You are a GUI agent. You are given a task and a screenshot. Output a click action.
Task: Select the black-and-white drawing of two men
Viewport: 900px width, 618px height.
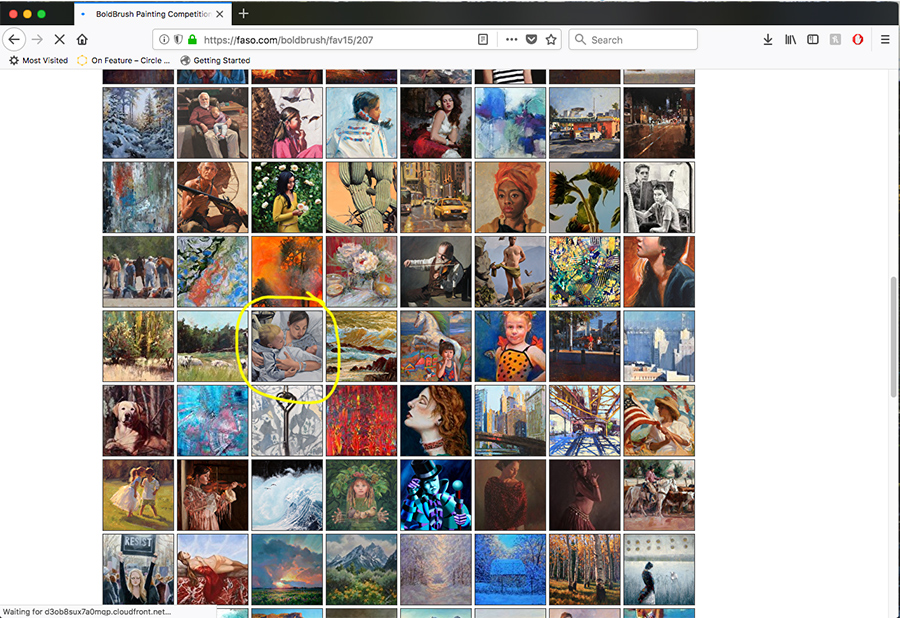coord(660,197)
